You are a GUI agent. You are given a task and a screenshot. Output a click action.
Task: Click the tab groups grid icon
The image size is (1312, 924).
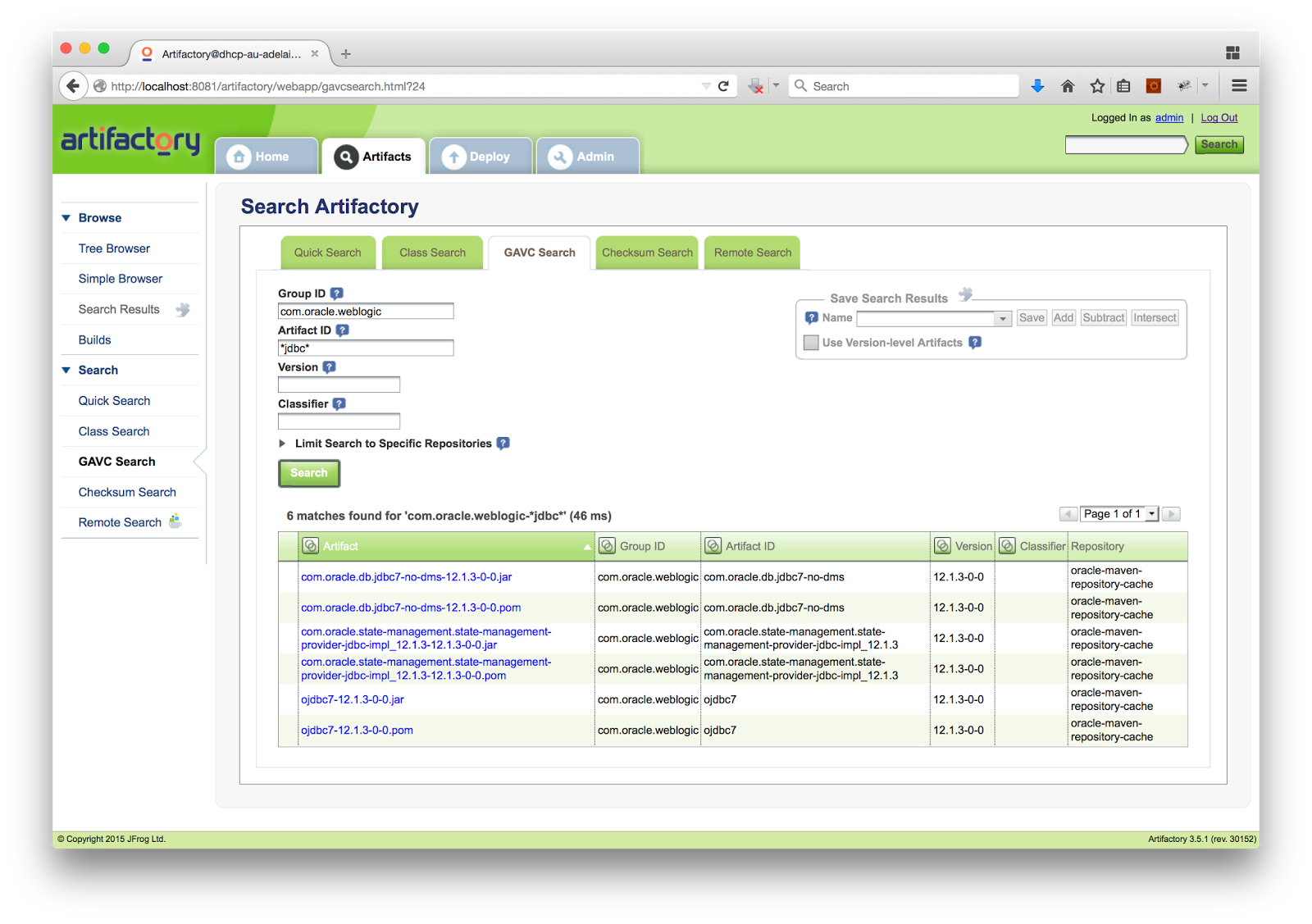click(x=1232, y=53)
